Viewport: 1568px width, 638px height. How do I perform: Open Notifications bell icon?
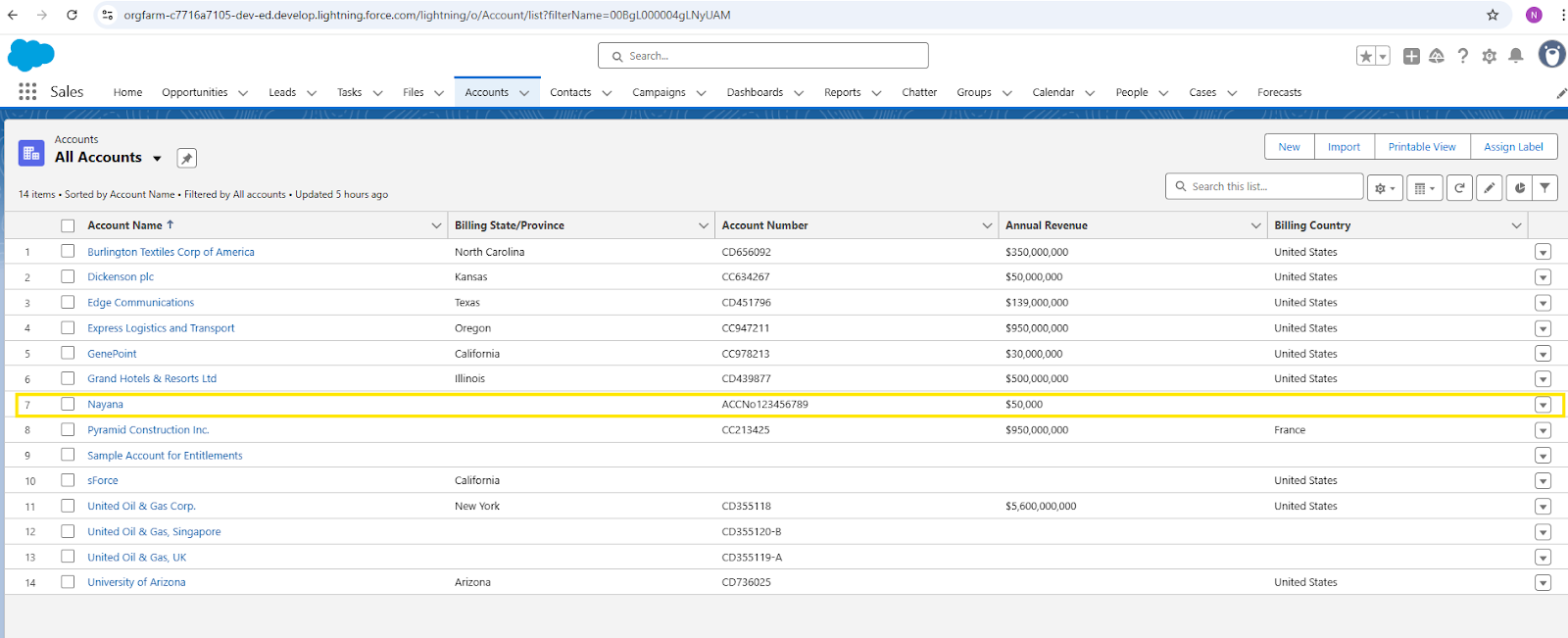pyautogui.click(x=1516, y=56)
